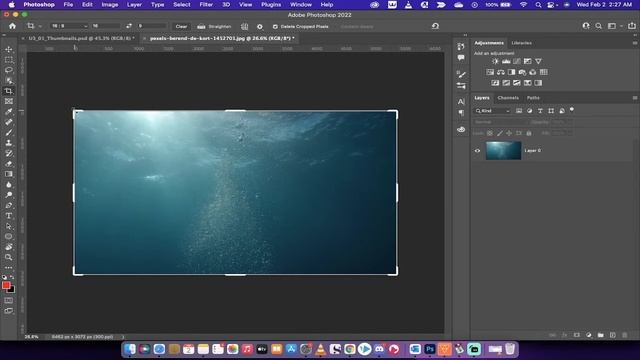Open the layer Kind filter dropdown
640x360 pixels.
click(x=493, y=111)
